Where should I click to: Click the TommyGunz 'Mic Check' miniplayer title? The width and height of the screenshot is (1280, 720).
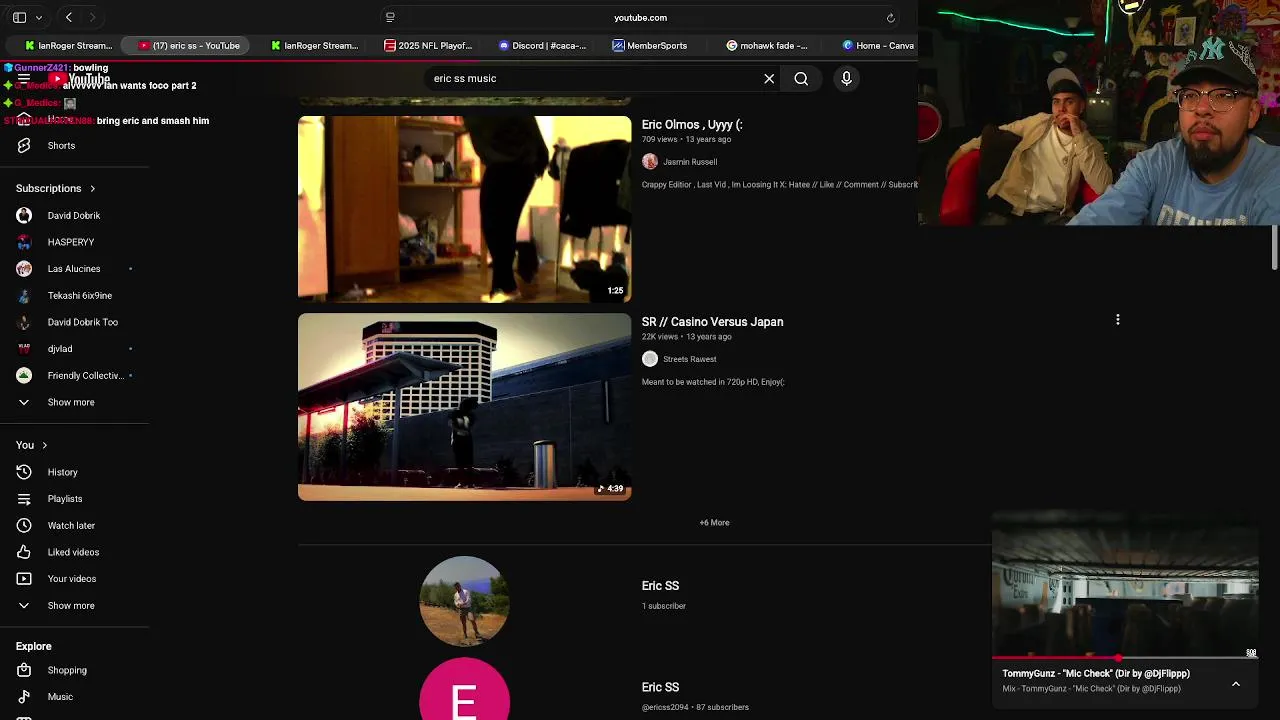coord(1096,674)
